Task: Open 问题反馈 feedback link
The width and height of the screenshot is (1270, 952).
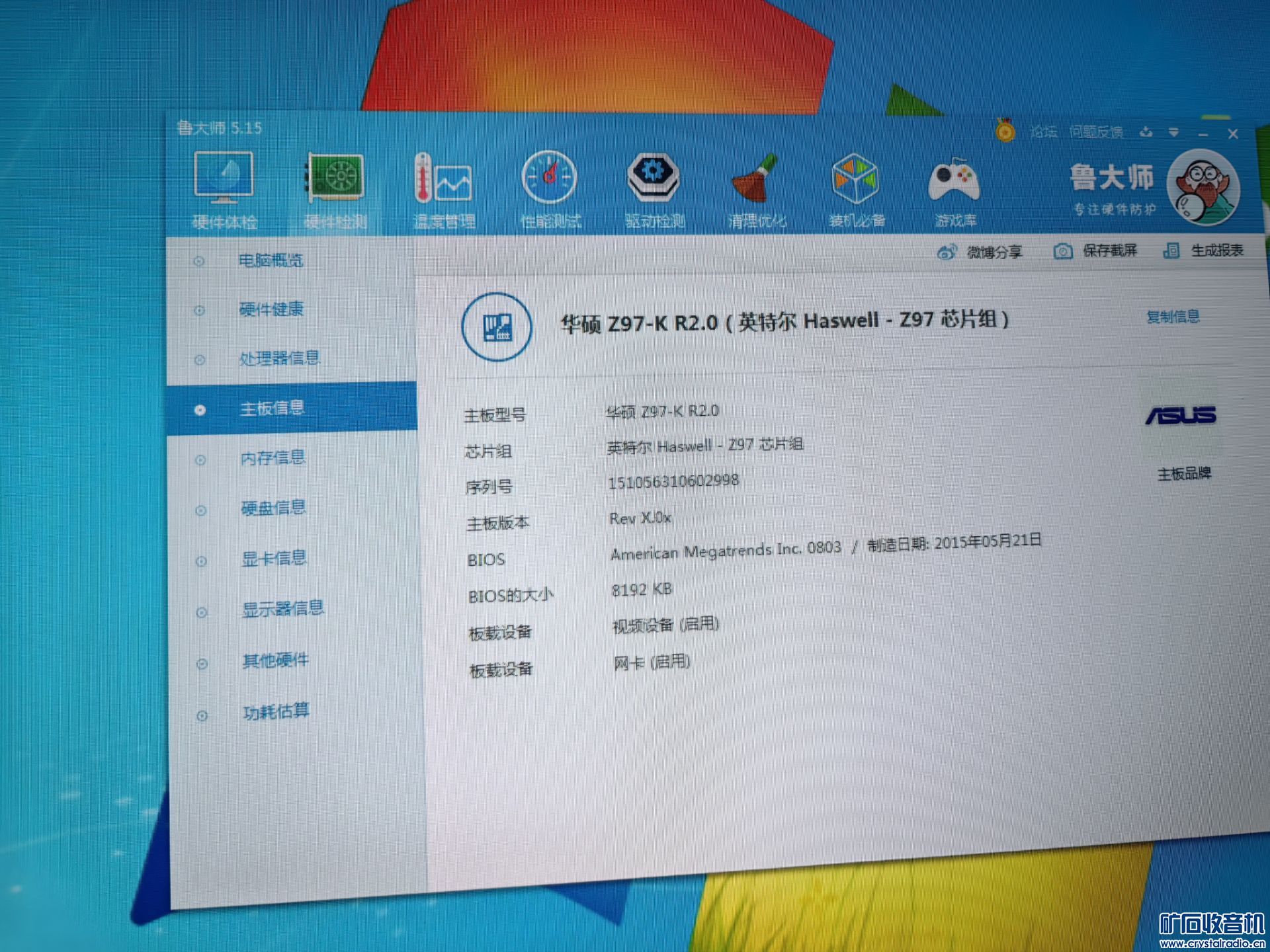Action: click(x=1096, y=132)
